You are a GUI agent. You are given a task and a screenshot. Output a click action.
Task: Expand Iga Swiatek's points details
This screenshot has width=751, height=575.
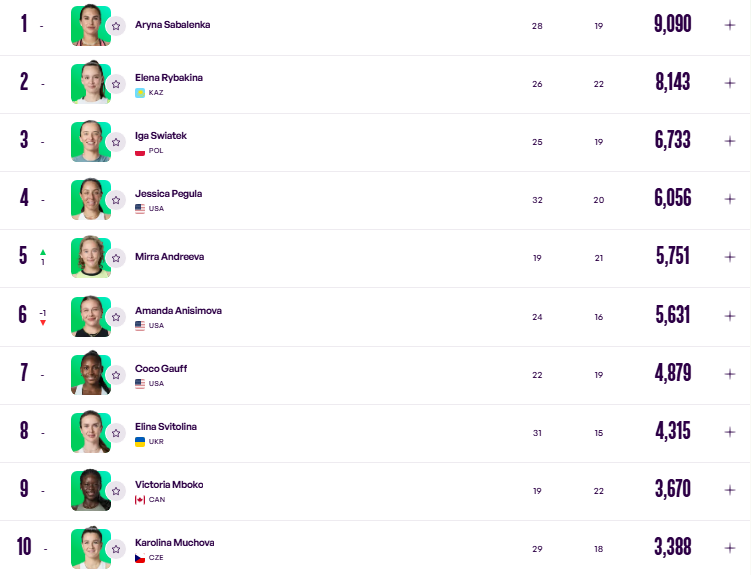point(729,141)
